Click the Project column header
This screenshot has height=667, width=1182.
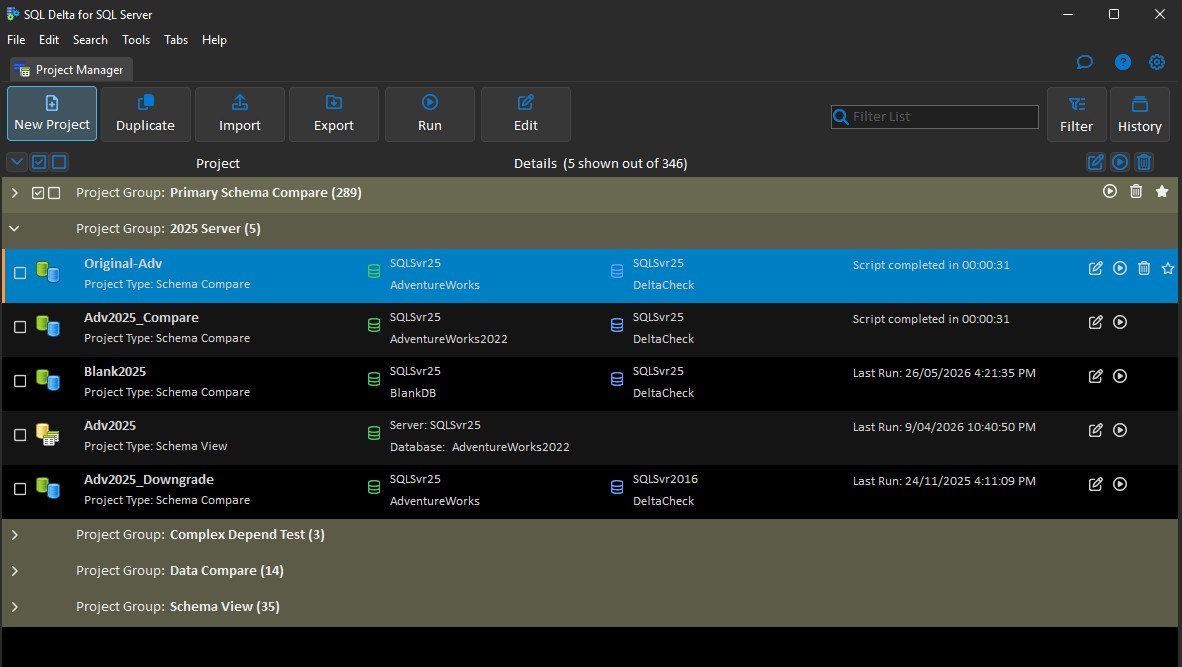tap(218, 164)
